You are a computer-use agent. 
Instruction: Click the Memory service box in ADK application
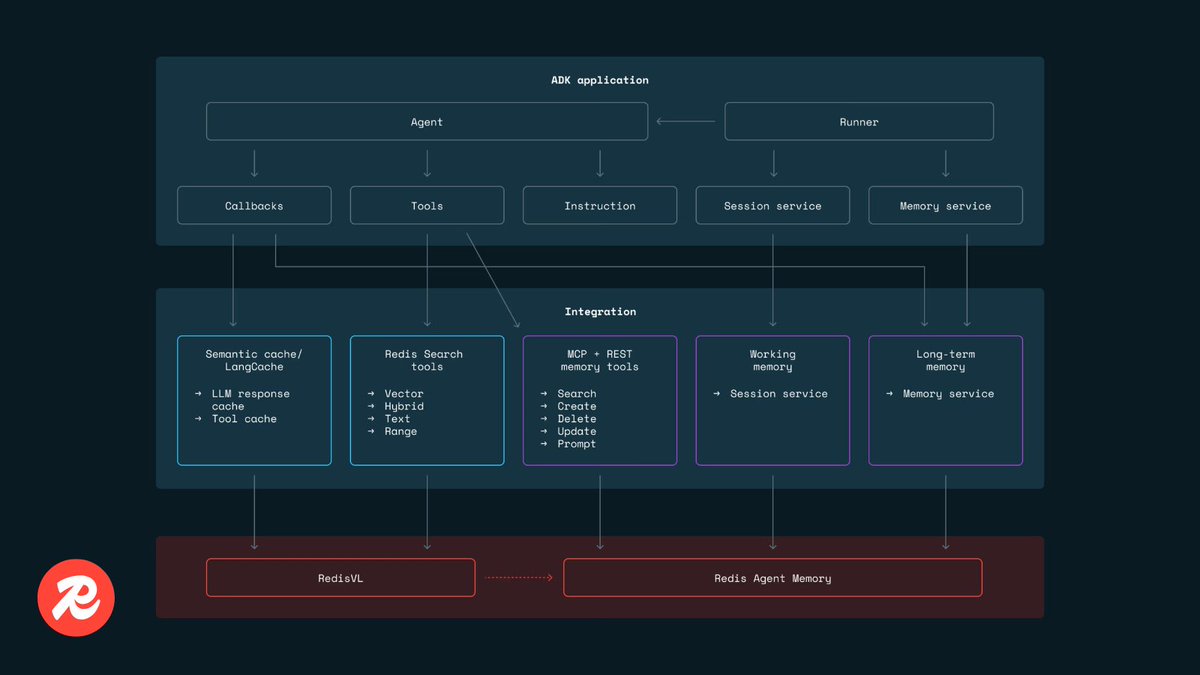(x=946, y=206)
